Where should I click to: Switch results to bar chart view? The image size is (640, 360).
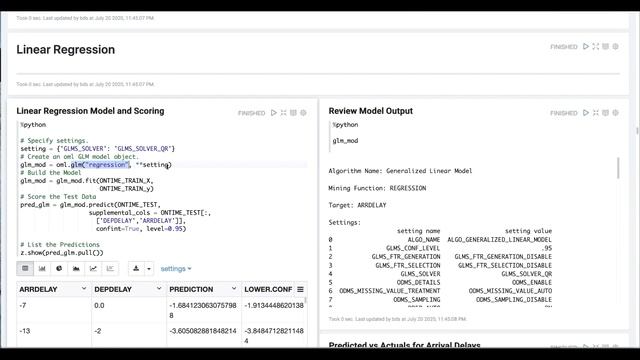click(42, 268)
